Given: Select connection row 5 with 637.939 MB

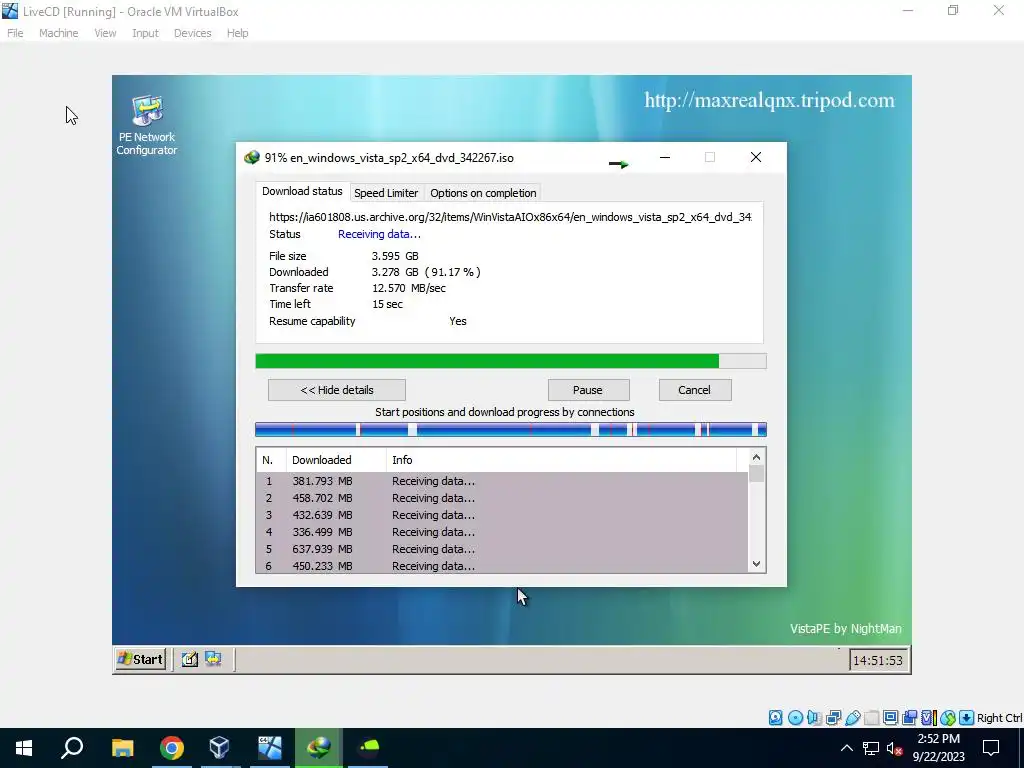Looking at the screenshot, I should pos(502,549).
